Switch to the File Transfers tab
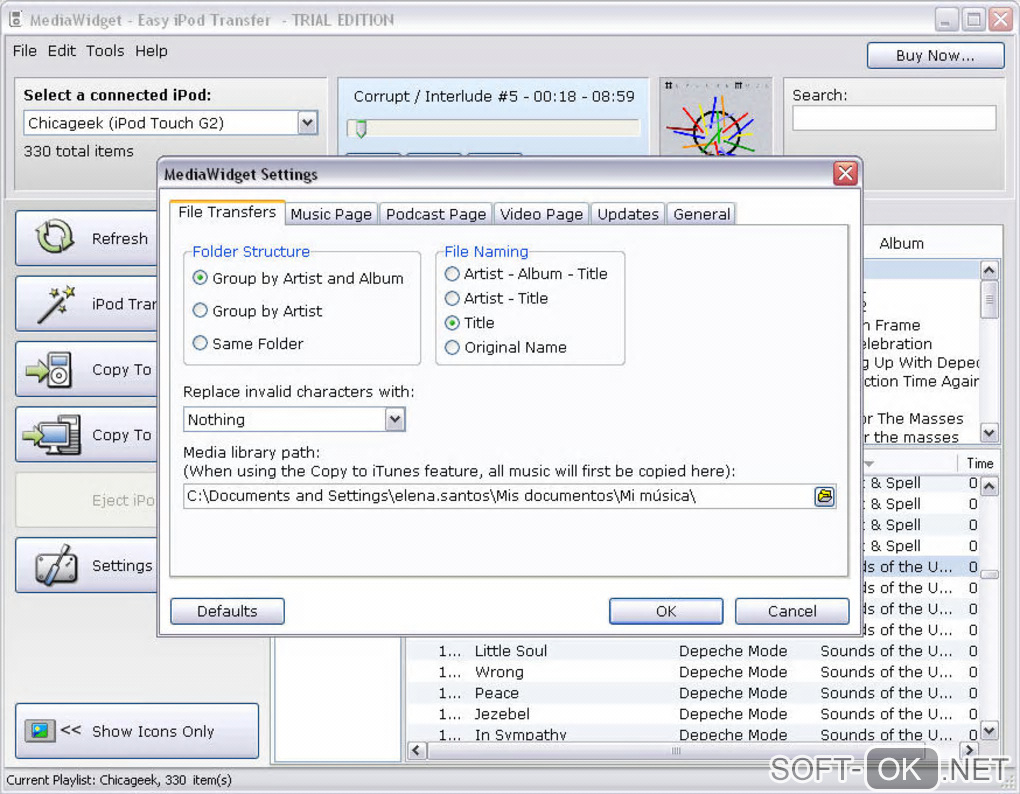The height and width of the screenshot is (794, 1020). [227, 212]
